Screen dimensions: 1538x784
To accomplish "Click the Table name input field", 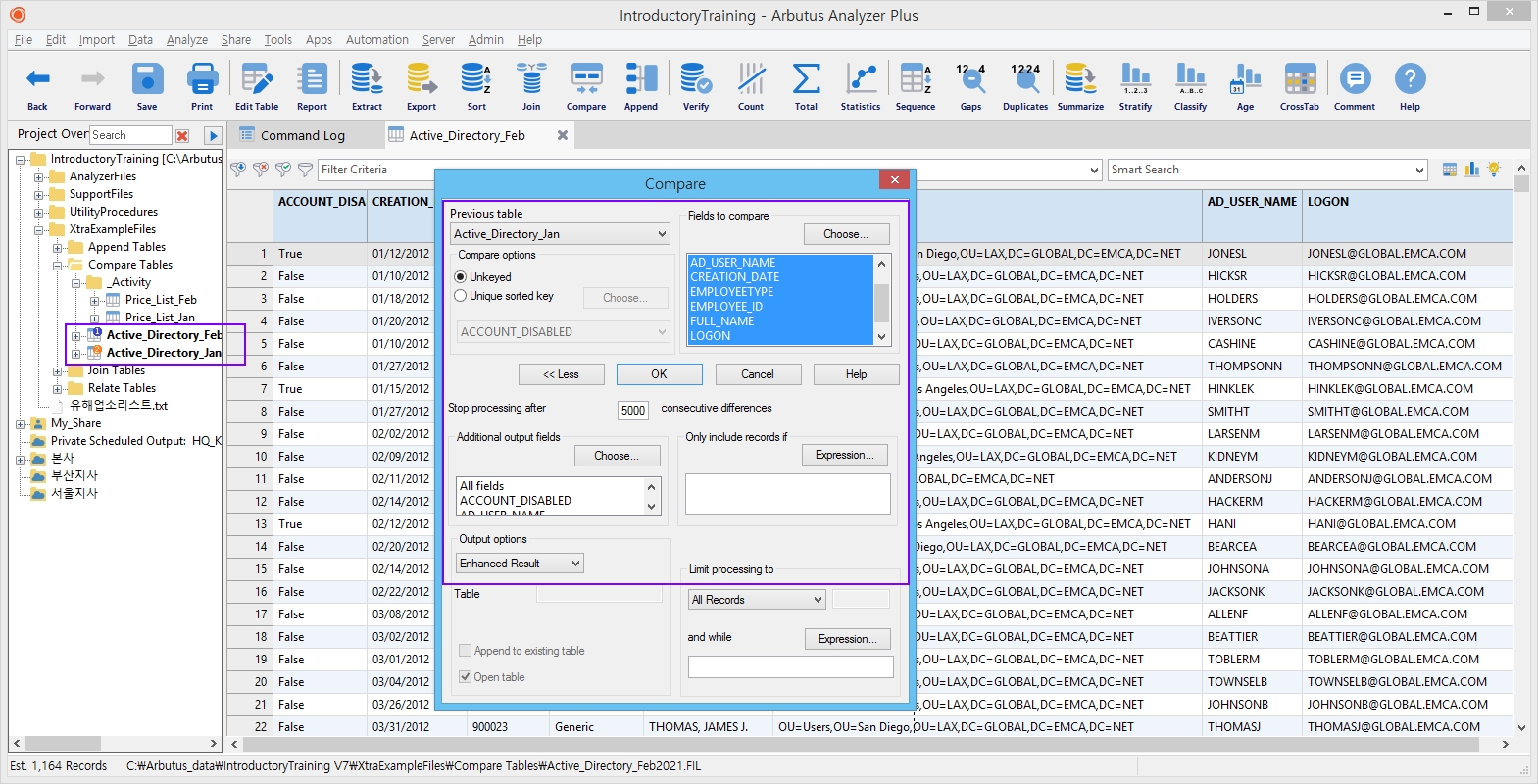I will pos(599,594).
